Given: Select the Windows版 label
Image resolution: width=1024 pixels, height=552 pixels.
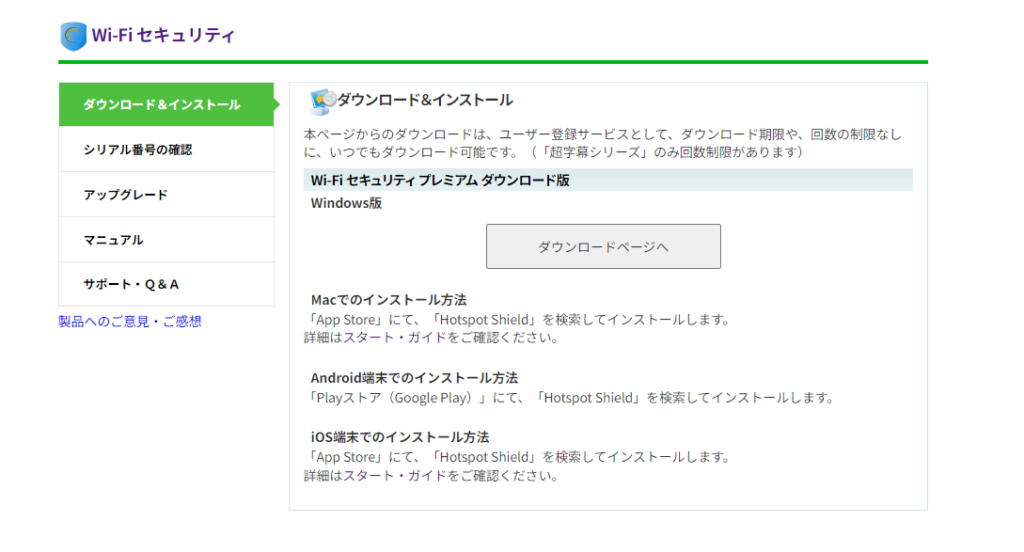Looking at the screenshot, I should pos(346,204).
